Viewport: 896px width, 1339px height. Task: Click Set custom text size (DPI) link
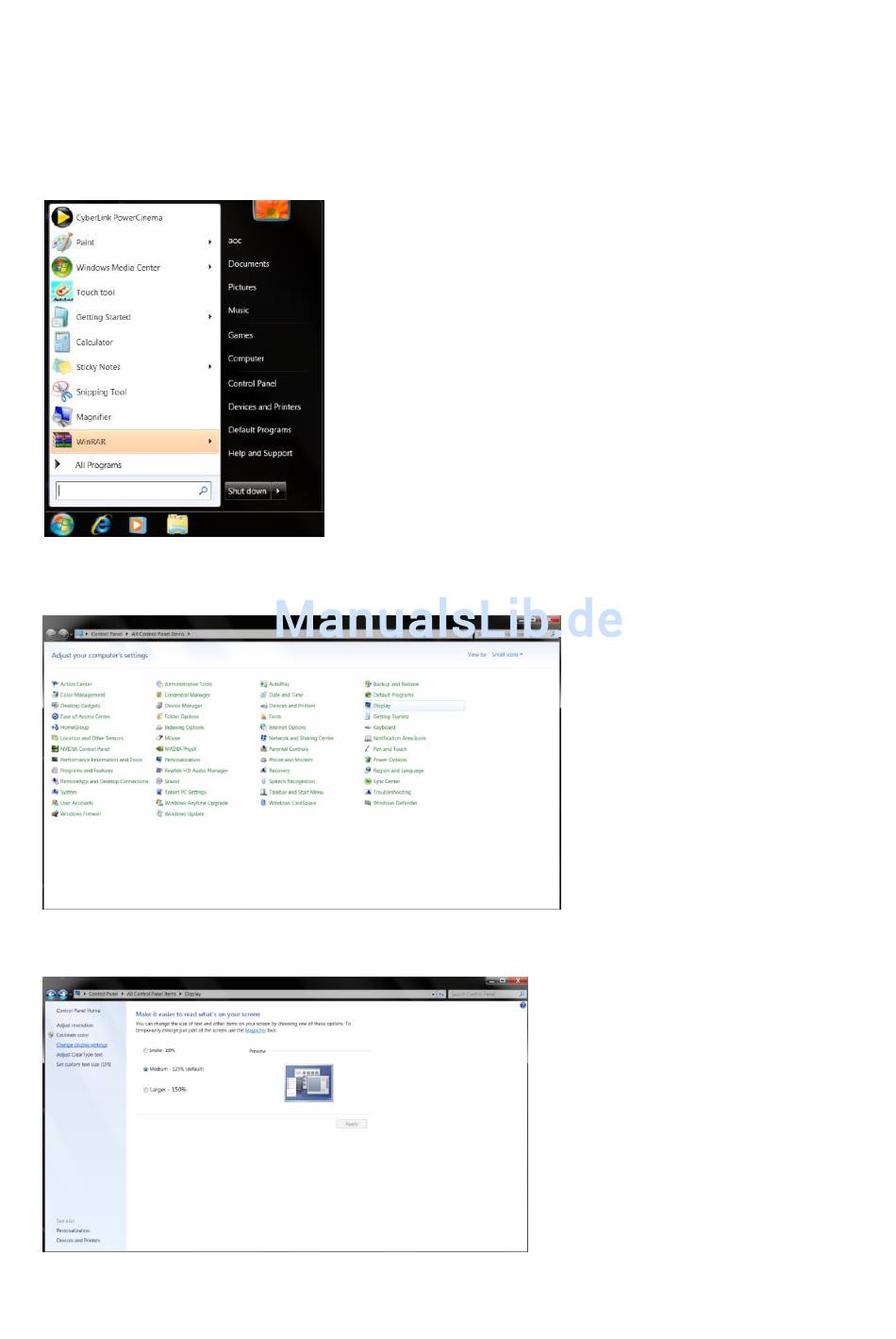pyautogui.click(x=83, y=1064)
